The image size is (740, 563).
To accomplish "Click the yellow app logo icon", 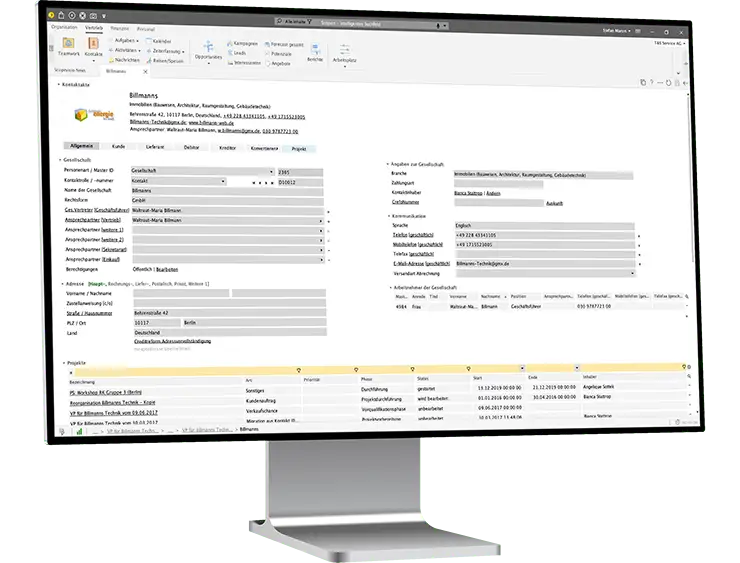I will tap(51, 15).
